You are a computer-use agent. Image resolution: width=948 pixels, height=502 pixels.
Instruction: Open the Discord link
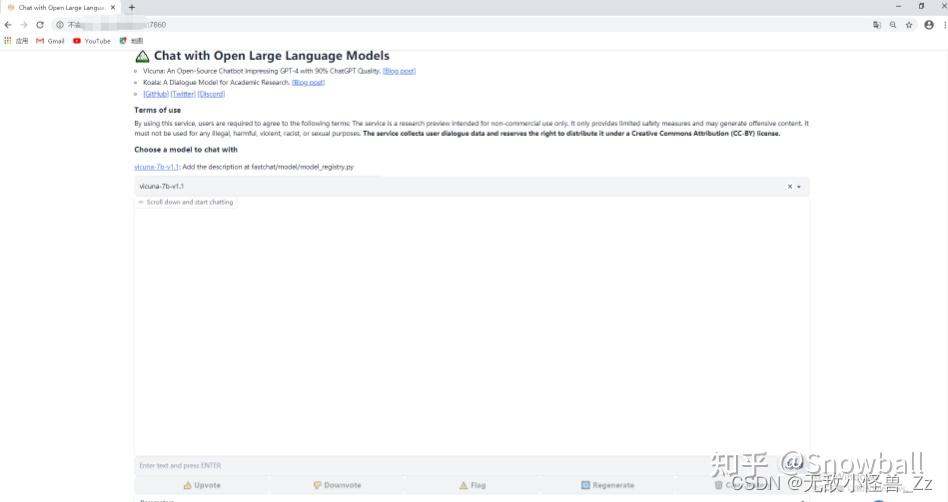pos(212,94)
